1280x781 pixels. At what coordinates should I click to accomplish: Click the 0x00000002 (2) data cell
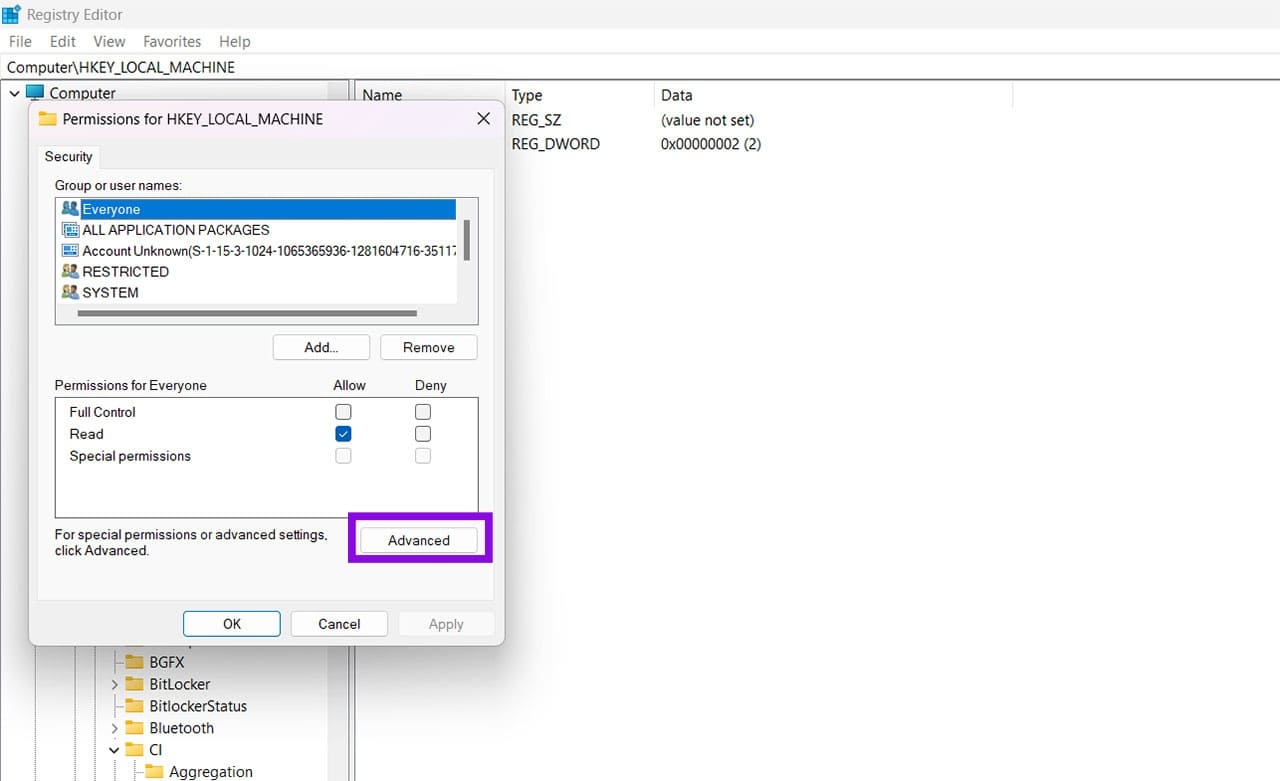pyautogui.click(x=711, y=144)
